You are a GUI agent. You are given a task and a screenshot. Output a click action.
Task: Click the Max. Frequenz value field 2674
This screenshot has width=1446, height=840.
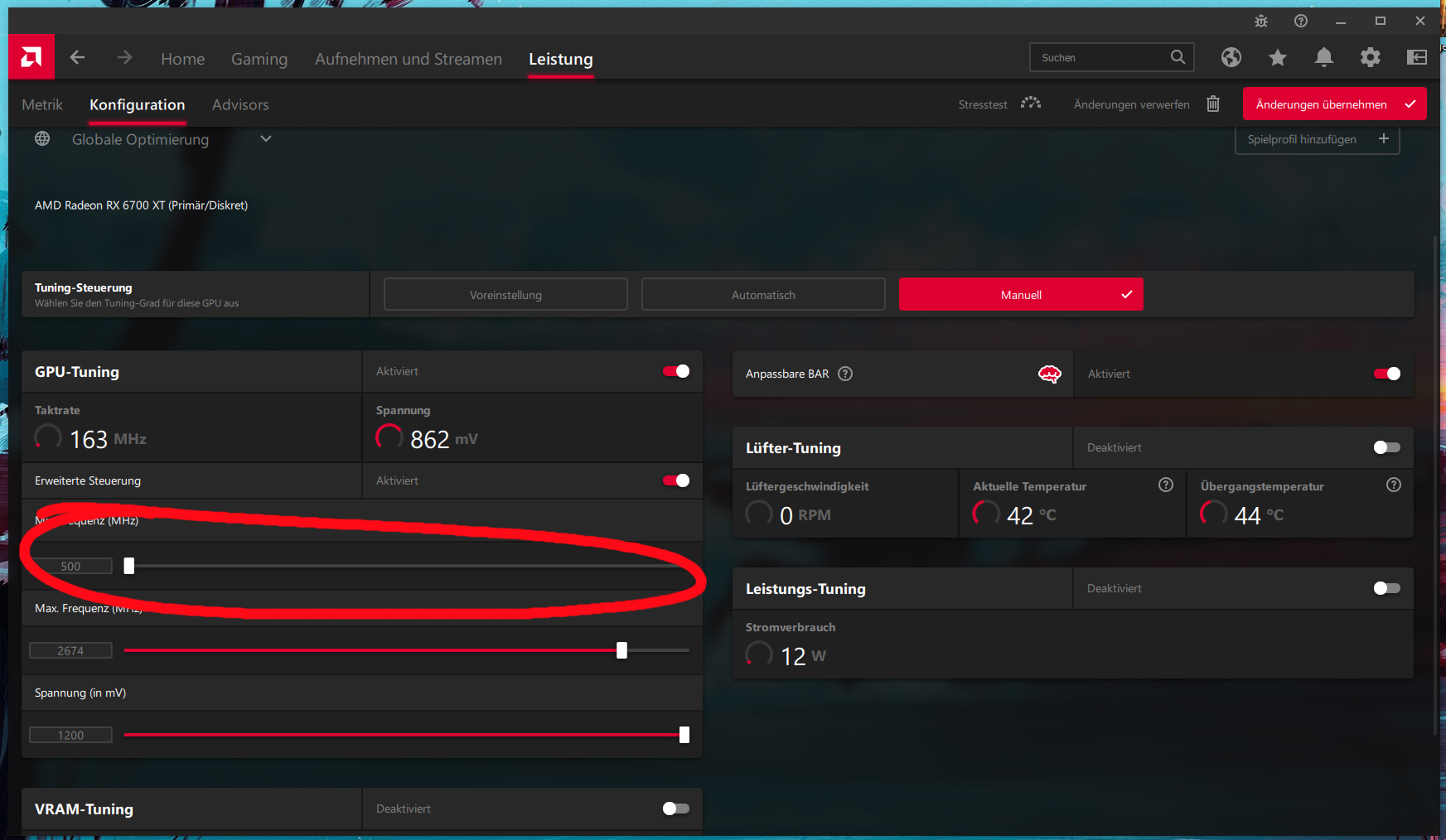pos(70,650)
